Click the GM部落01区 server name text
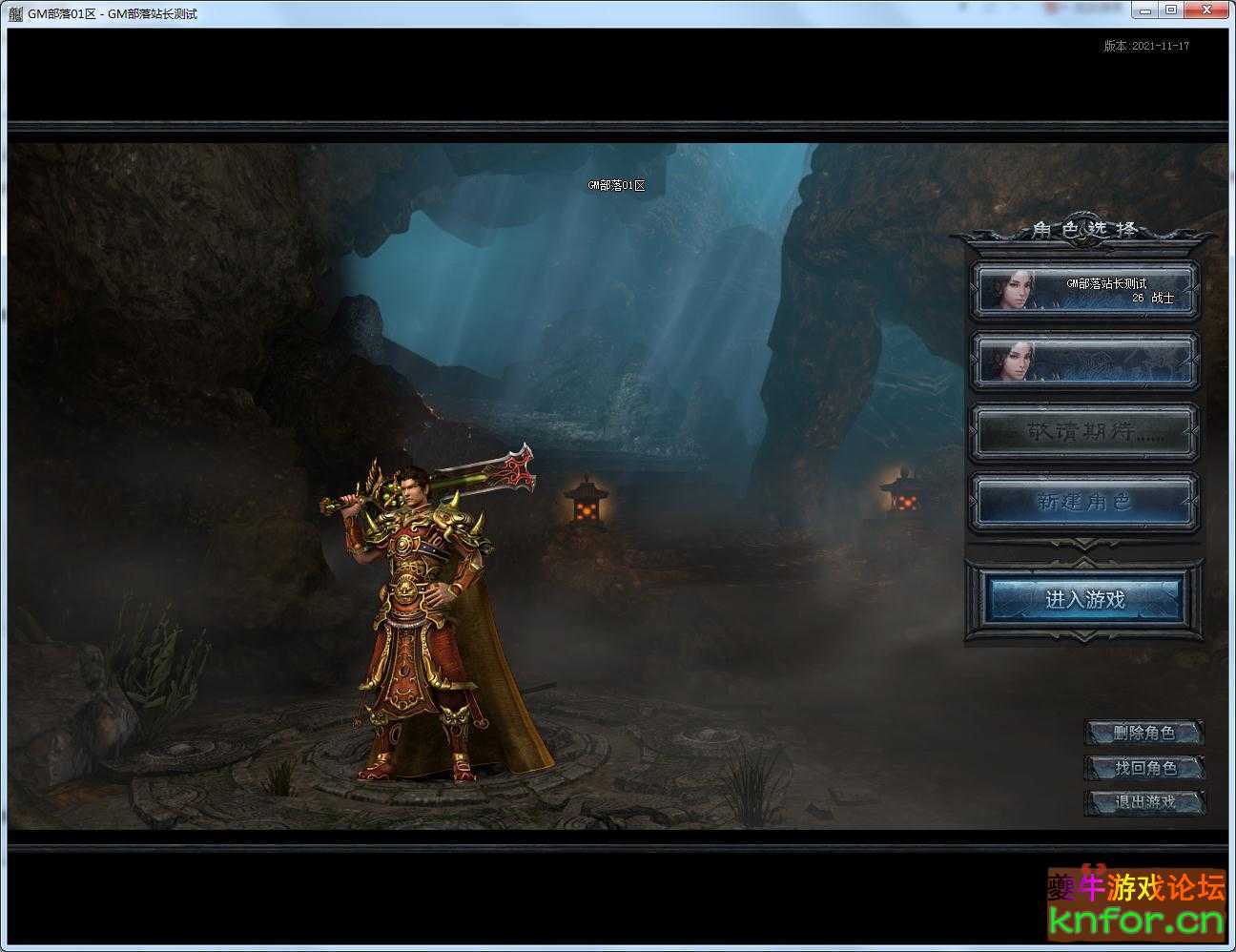1236x952 pixels. 616,185
